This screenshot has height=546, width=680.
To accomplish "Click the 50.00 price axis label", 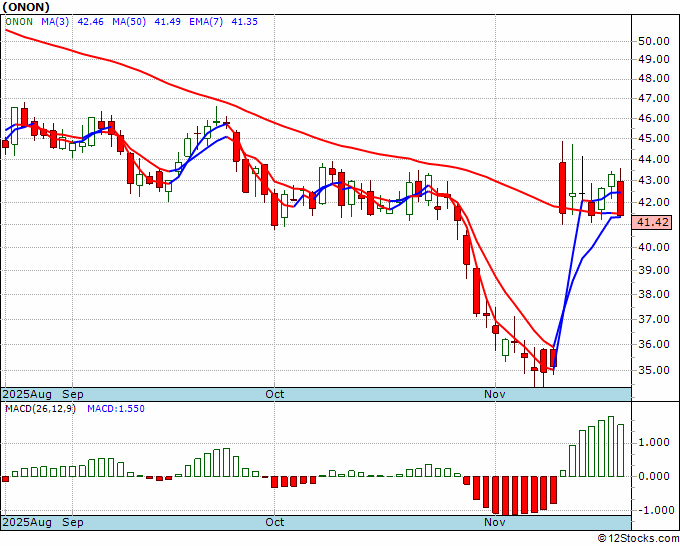I will coord(654,42).
